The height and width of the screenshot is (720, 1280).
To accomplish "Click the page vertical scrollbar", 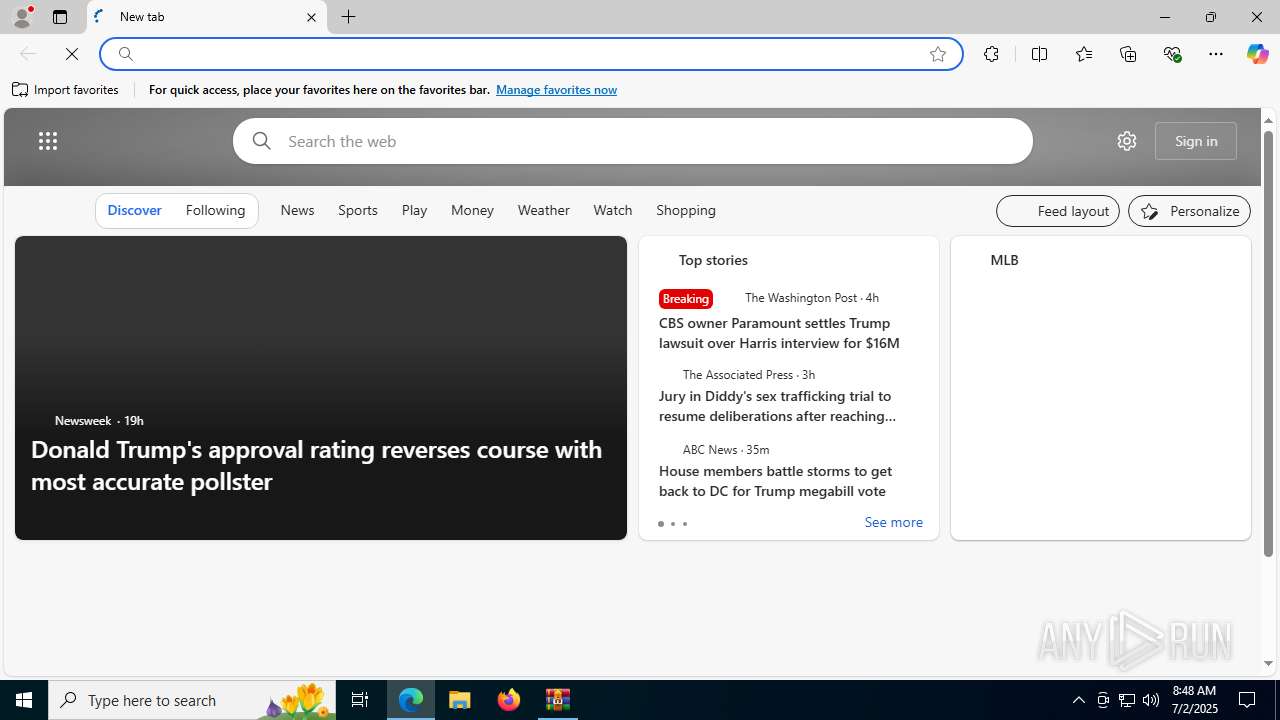I will [1268, 343].
